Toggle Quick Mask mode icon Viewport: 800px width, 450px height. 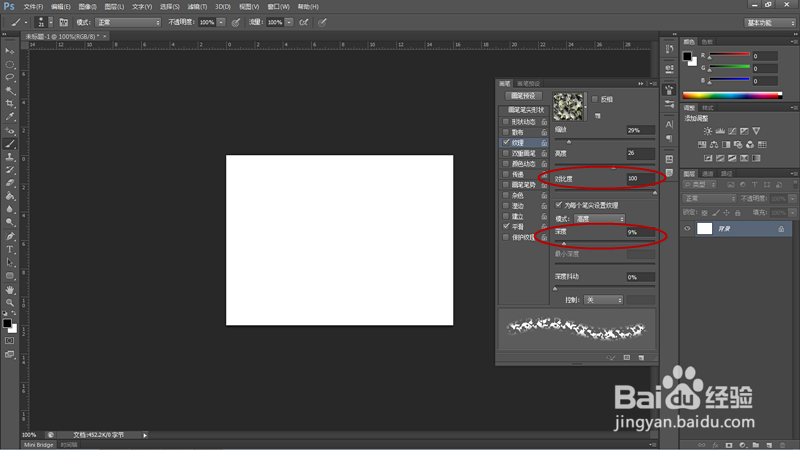pyautogui.click(x=10, y=340)
